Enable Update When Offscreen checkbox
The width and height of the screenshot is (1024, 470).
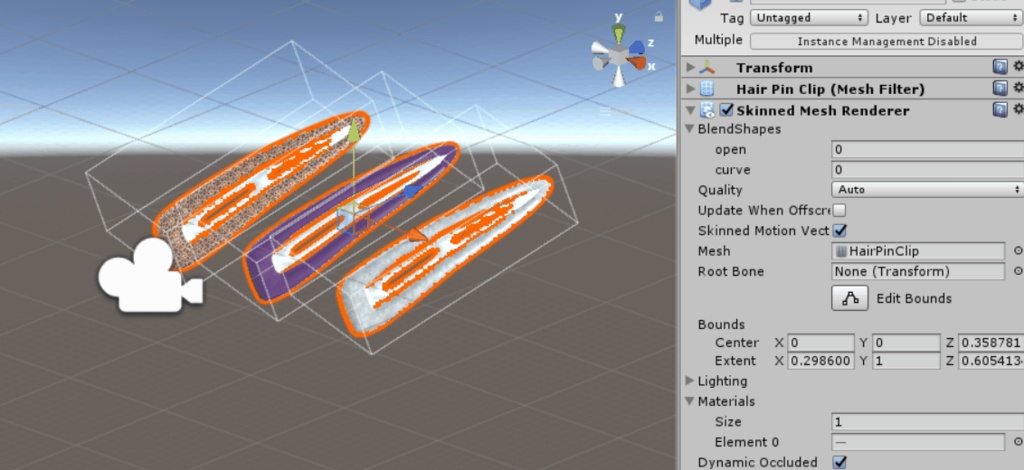(840, 210)
